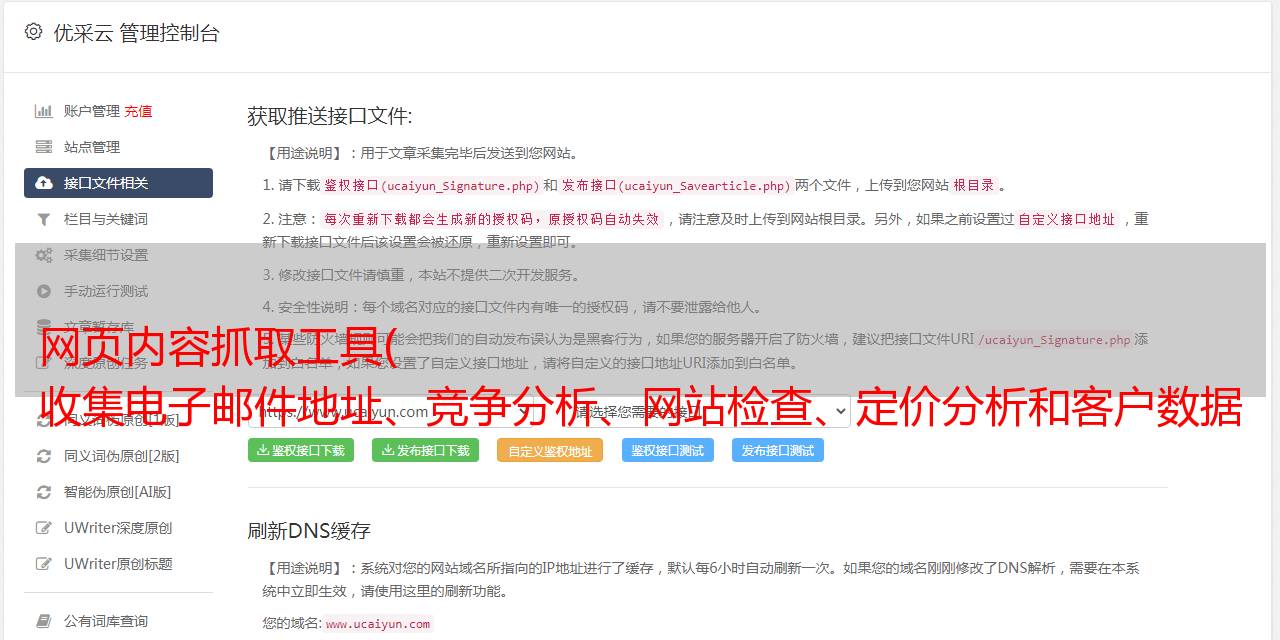Click the 发布接口(ucaiyun_Savearticle.php) code text
1280x640 pixels.
[676, 186]
